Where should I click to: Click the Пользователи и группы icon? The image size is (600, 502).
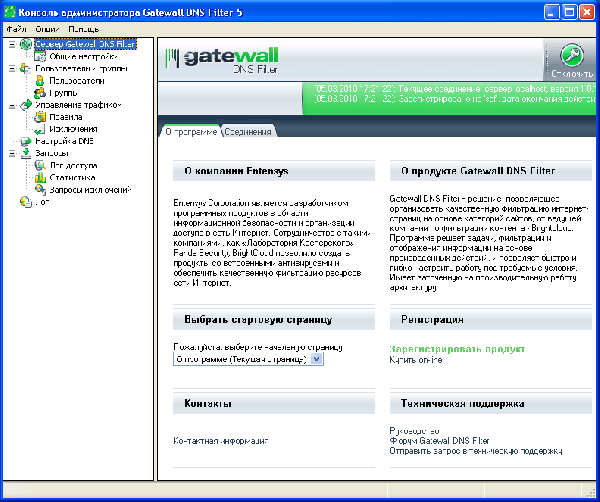(x=26, y=68)
